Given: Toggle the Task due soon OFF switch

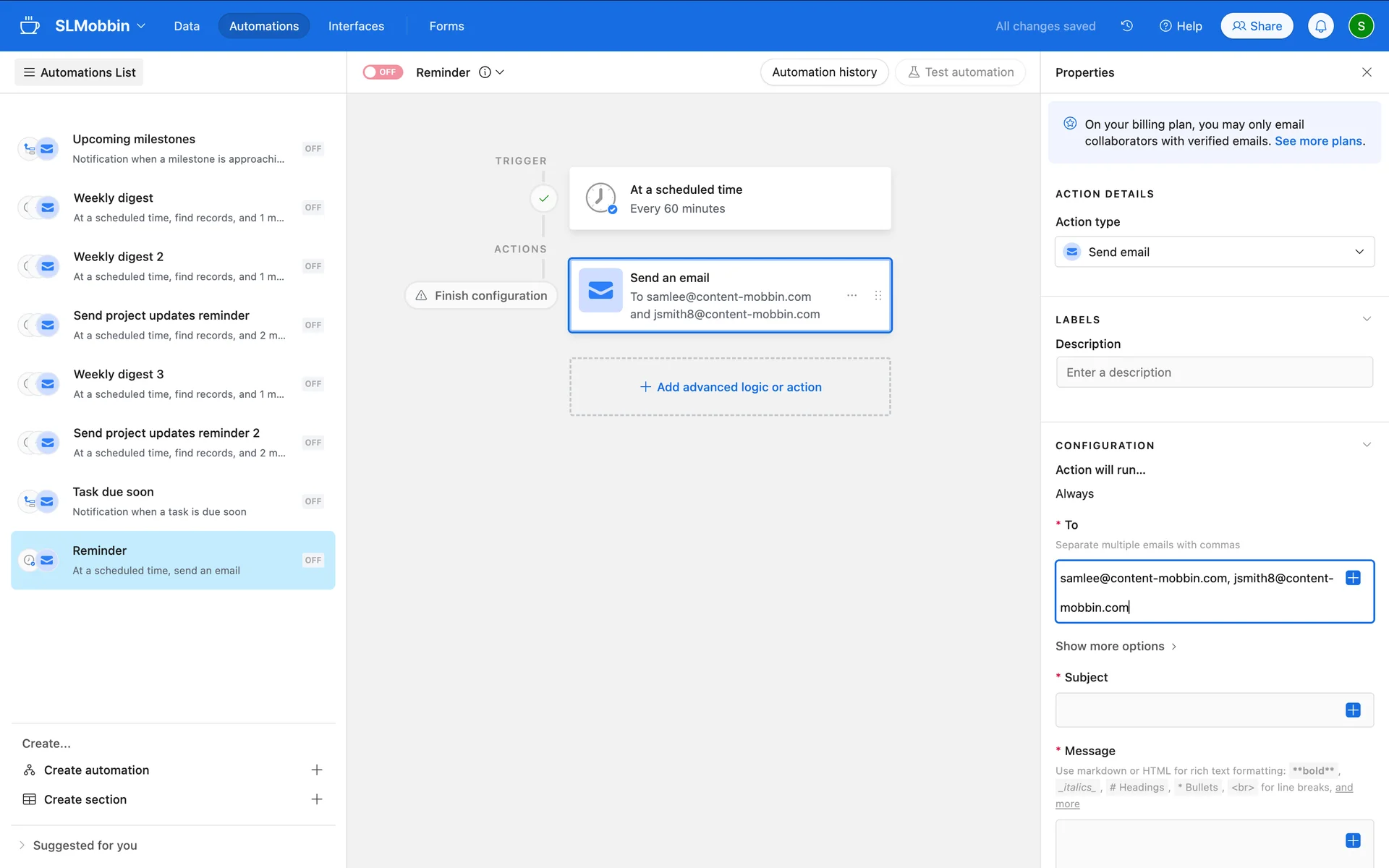Looking at the screenshot, I should [x=313, y=501].
